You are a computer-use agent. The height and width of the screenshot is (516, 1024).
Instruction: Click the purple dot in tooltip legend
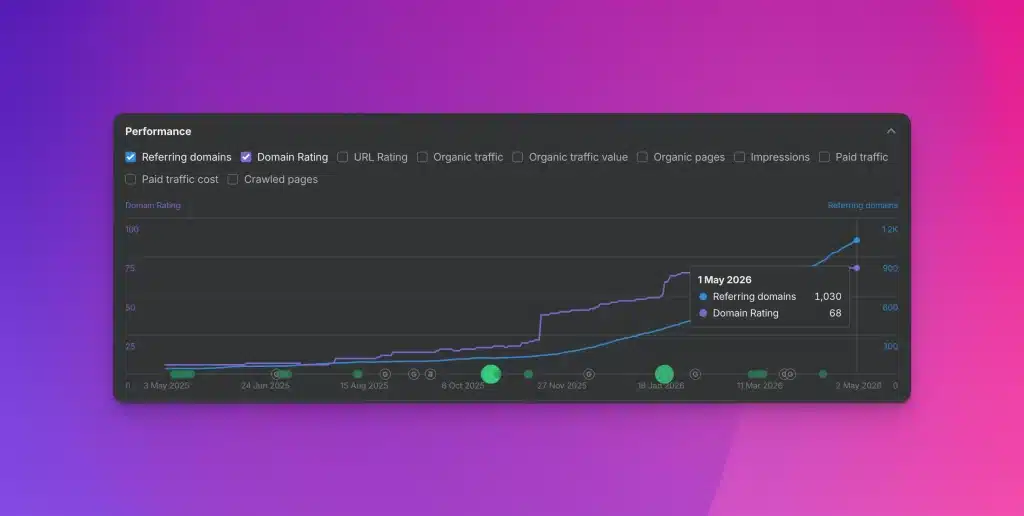tap(703, 313)
